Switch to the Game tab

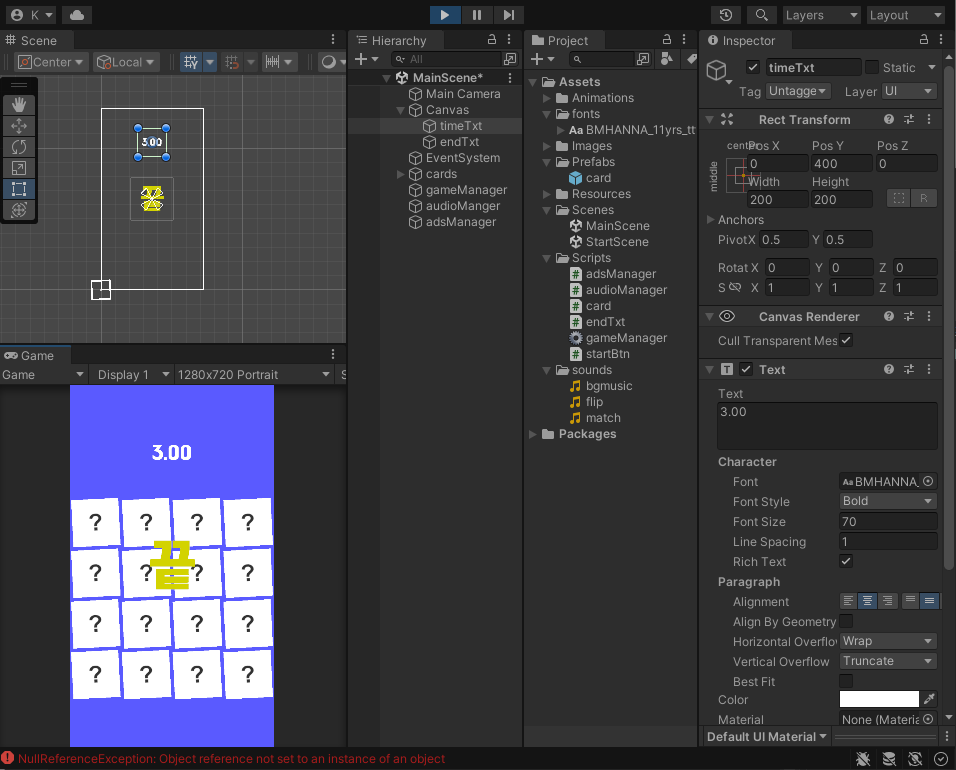(35, 355)
